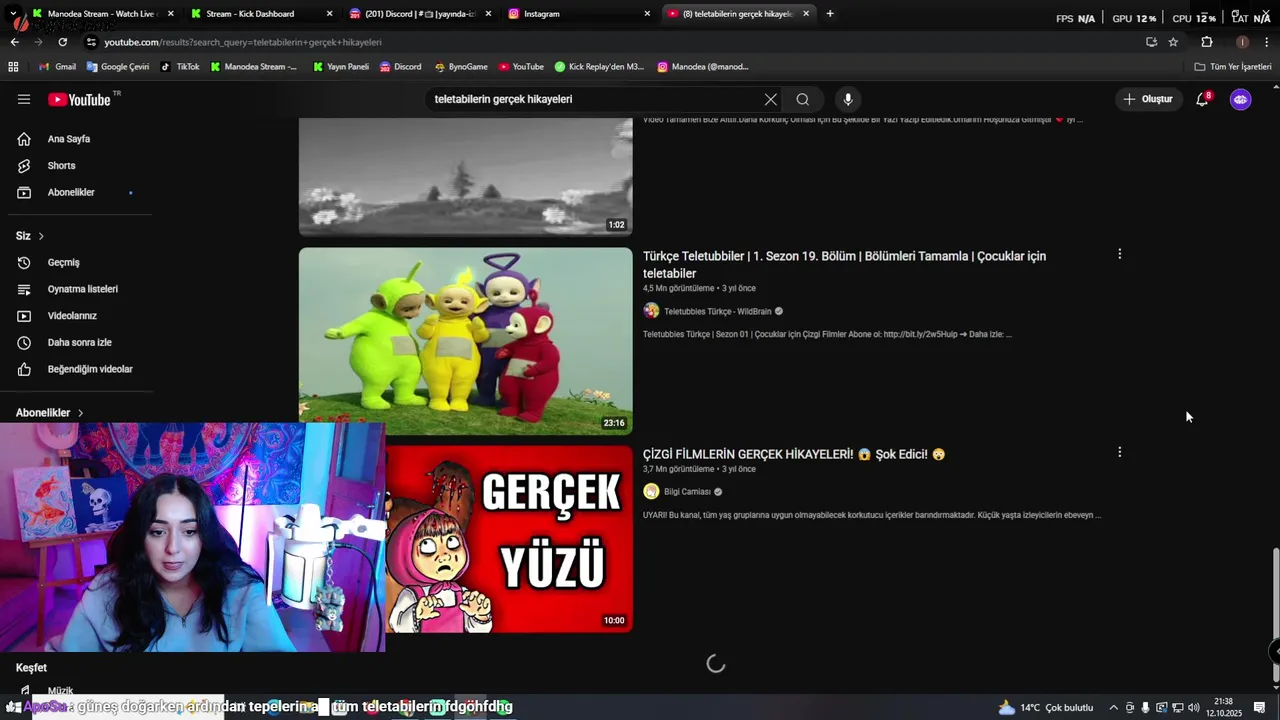Open ÇİZGİ FİLMLERİN GERÇEK HİKAYELERİ video title
This screenshot has width=1280, height=720.
tap(794, 454)
